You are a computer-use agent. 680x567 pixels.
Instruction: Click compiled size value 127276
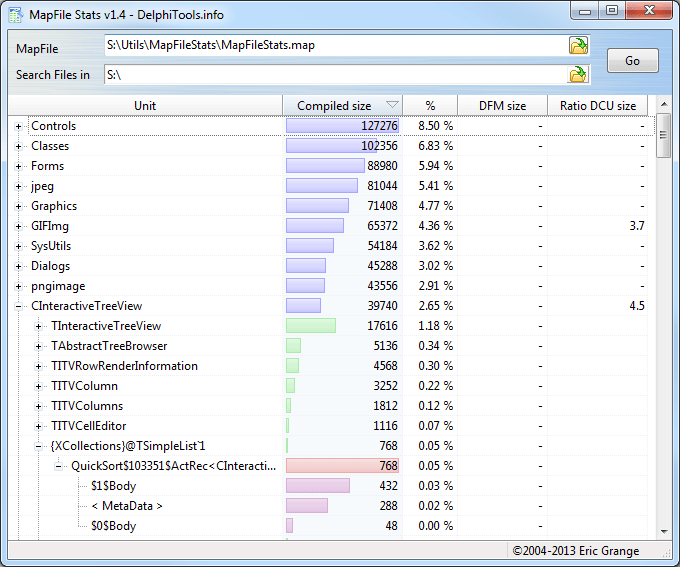click(379, 126)
